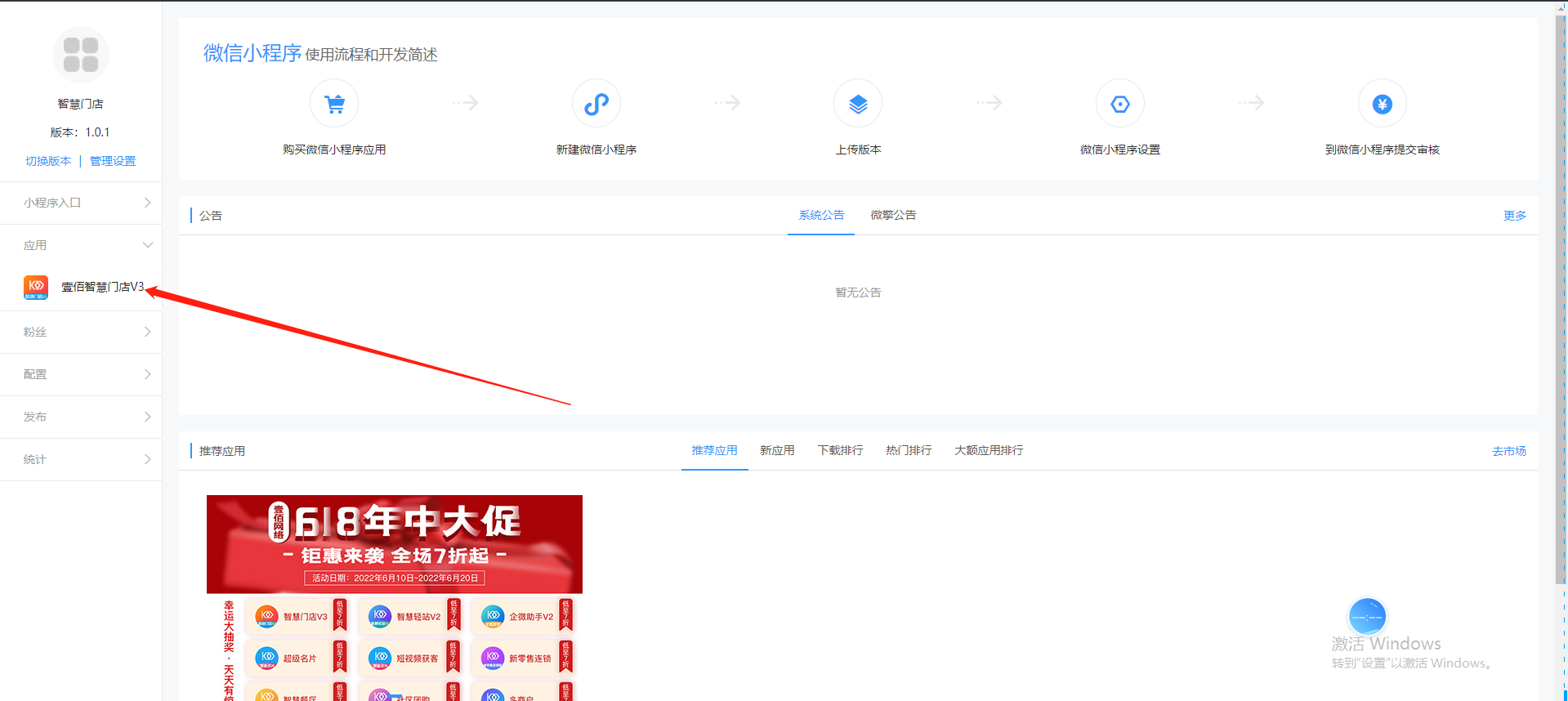Click the 智慧门店 app logo icon

coord(81,55)
